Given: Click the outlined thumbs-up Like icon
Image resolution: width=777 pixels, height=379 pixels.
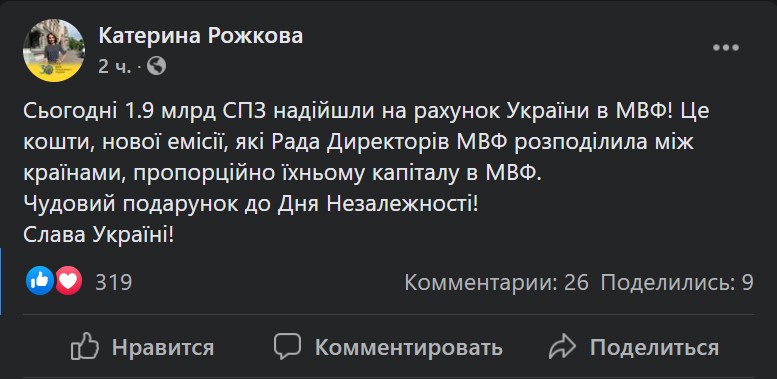Looking at the screenshot, I should [85, 346].
